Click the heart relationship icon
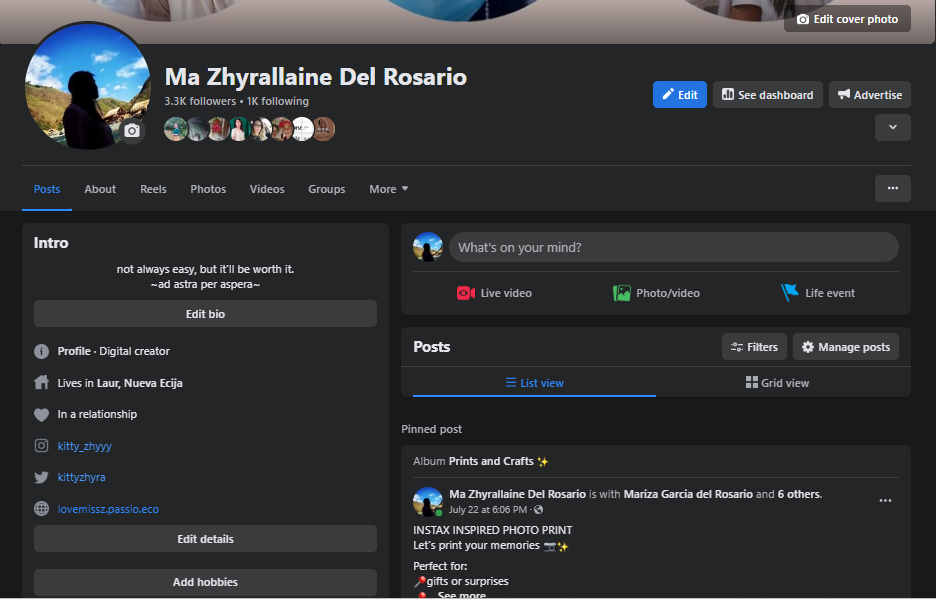936x599 pixels. click(41, 414)
